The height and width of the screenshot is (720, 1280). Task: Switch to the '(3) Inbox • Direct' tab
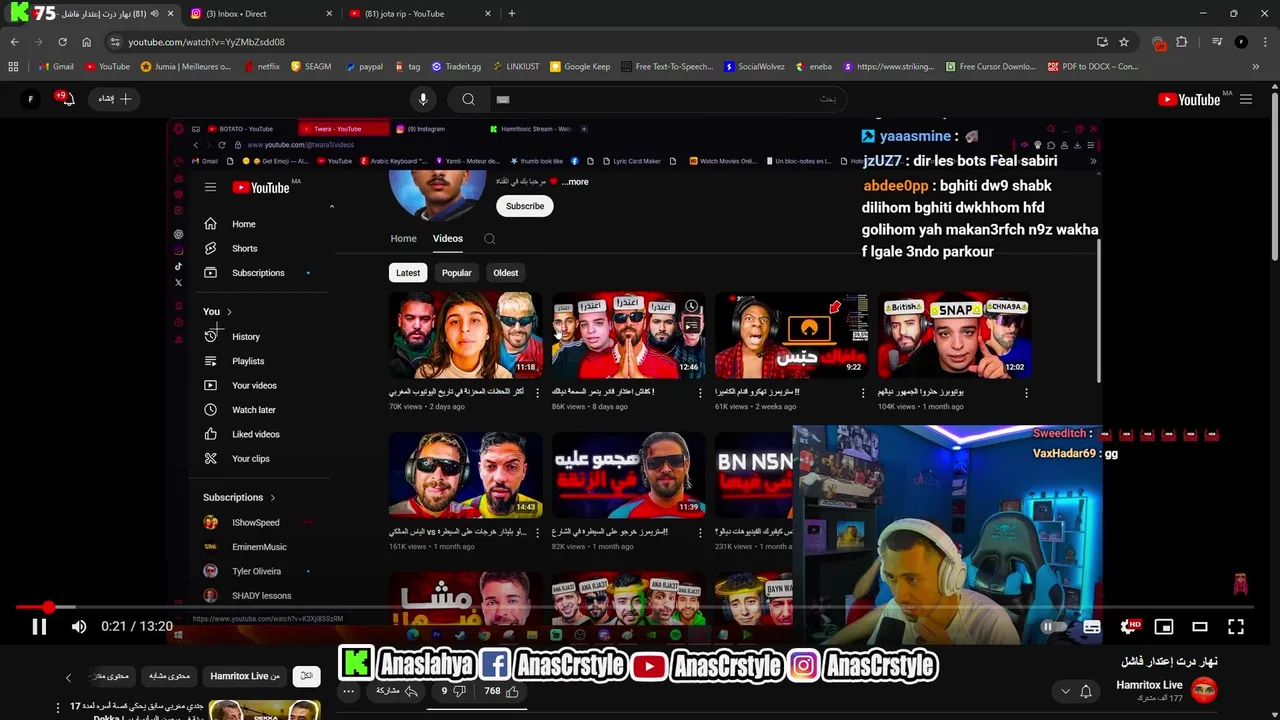click(259, 14)
